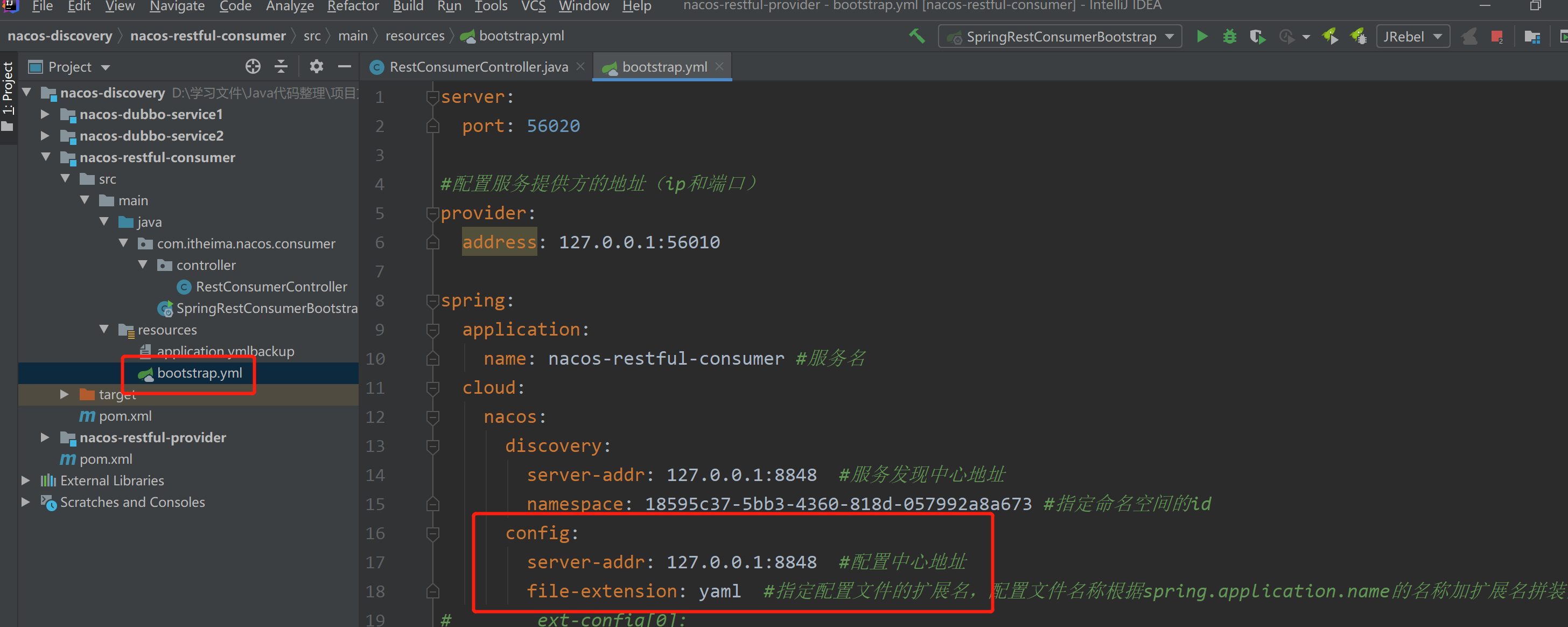Expand the nacos-restful-provider module
The width and height of the screenshot is (1568, 627).
pyautogui.click(x=45, y=438)
